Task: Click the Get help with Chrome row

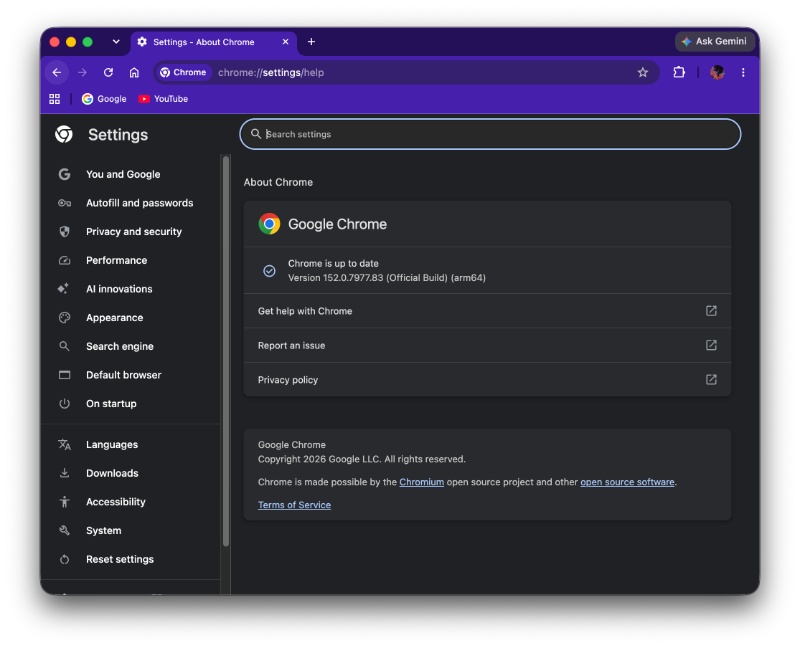Action: (x=487, y=311)
